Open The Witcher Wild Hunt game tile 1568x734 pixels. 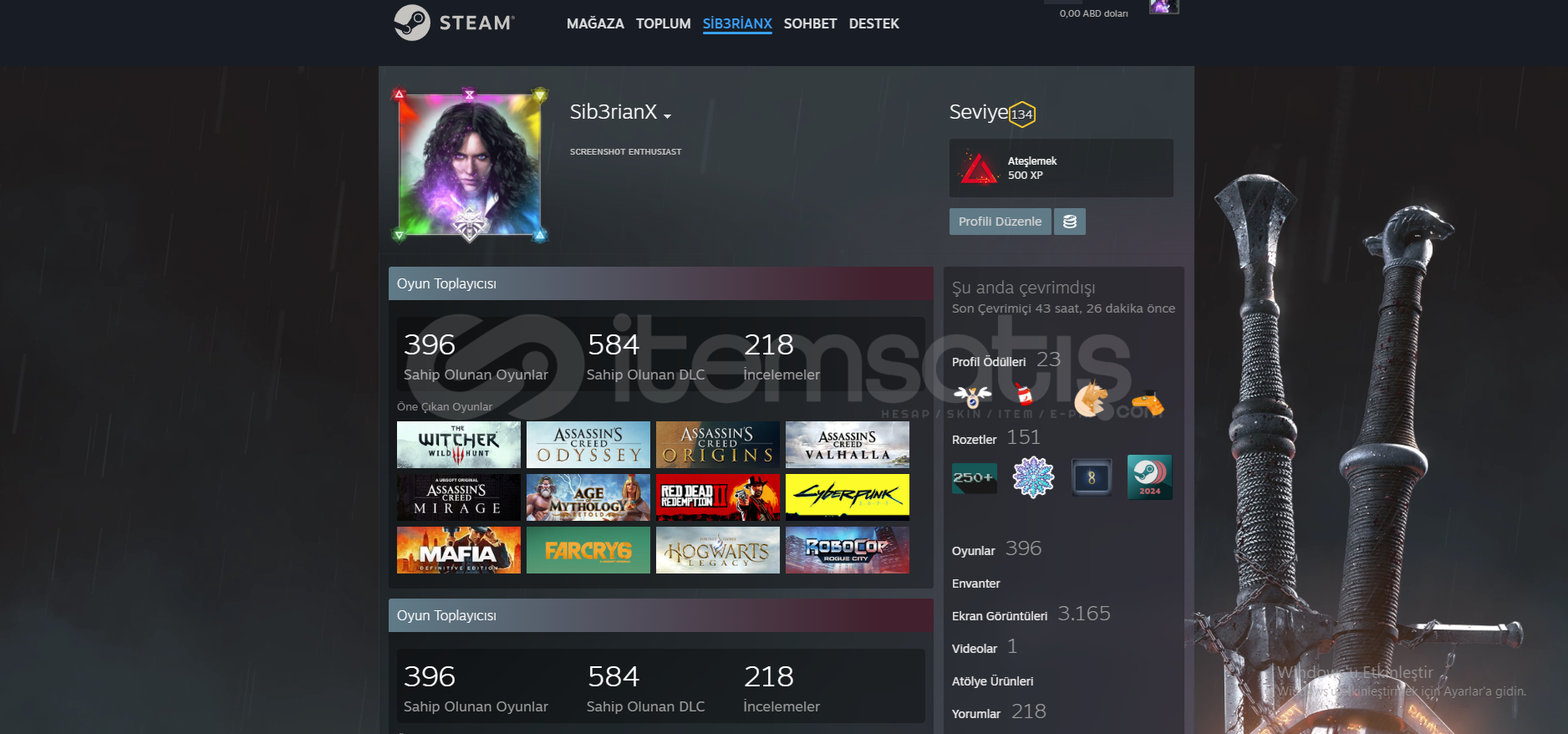tap(458, 445)
